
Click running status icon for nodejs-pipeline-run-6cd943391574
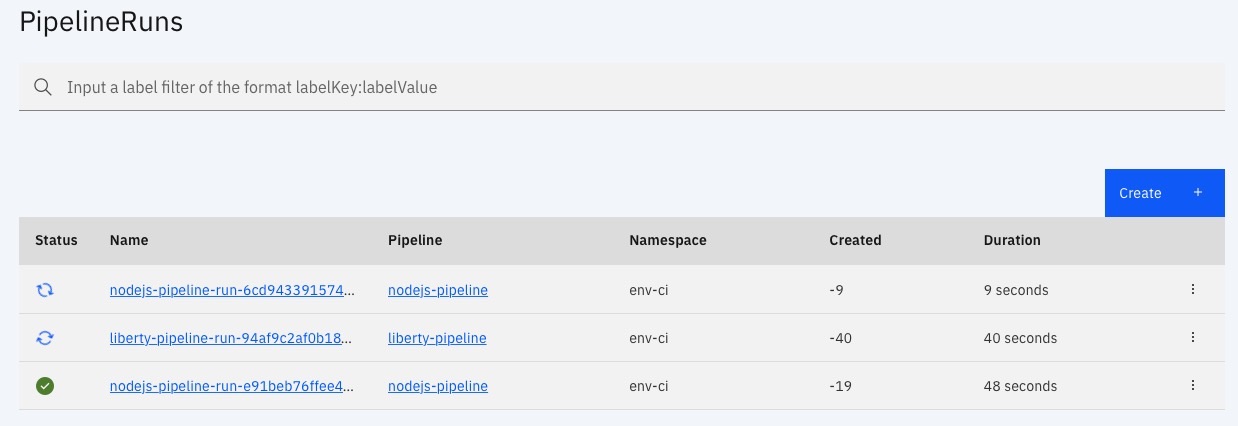click(x=45, y=290)
